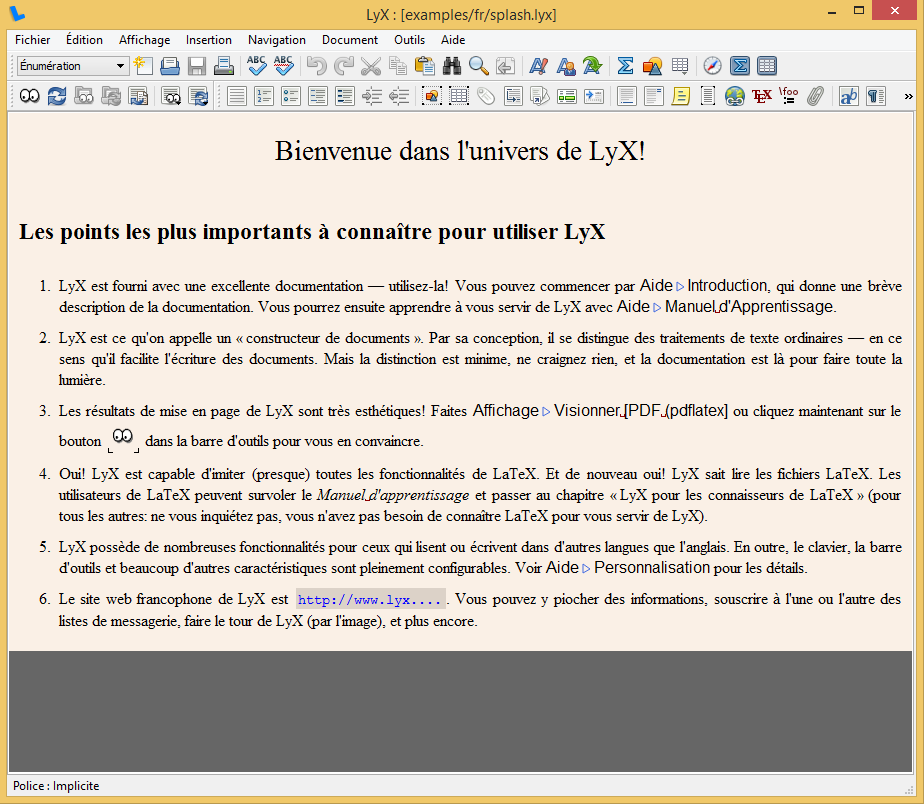Image resolution: width=924 pixels, height=804 pixels.
Task: Preview the document with the View PDF eyes icon
Action: coord(29,96)
